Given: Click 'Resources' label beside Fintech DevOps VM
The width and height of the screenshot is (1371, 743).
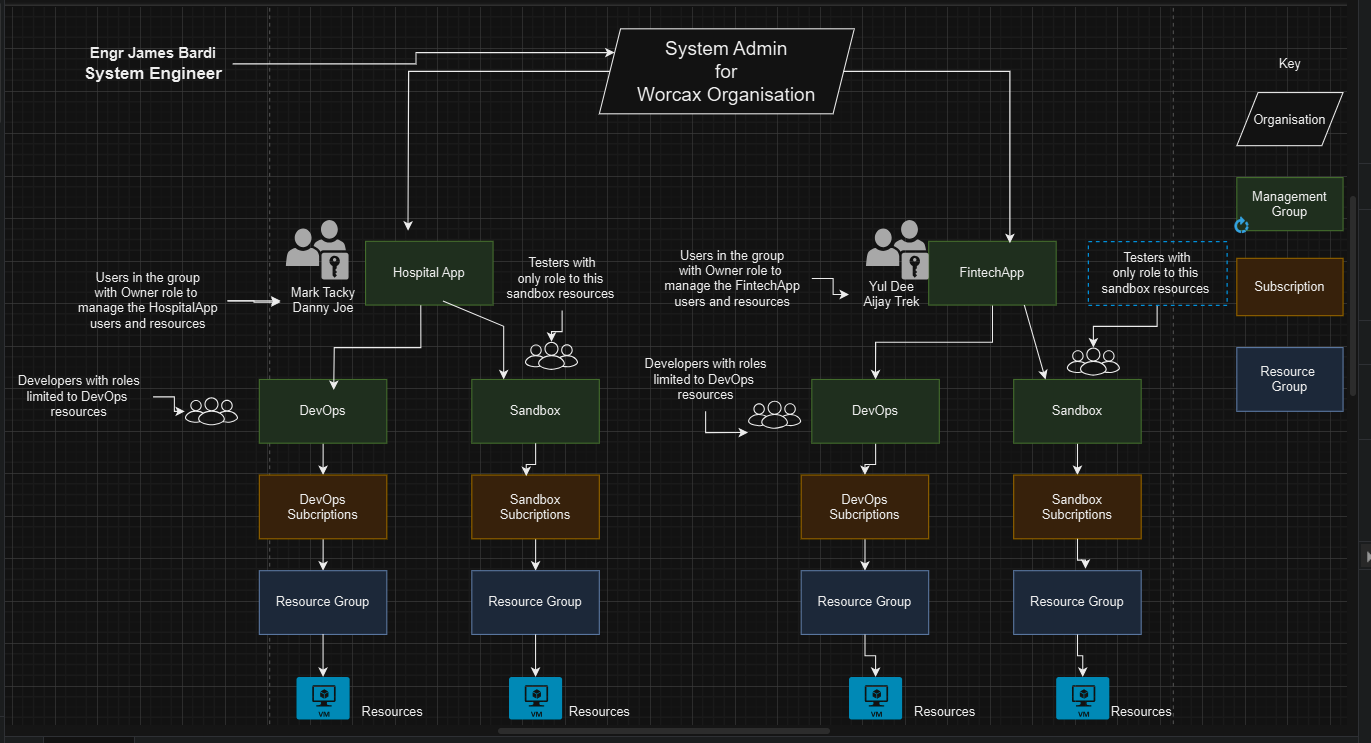Looking at the screenshot, I should coord(944,712).
